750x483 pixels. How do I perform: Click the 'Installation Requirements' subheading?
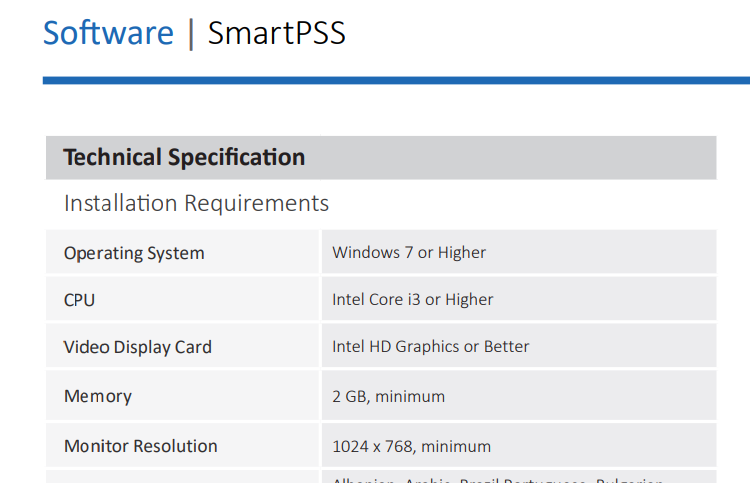click(196, 203)
